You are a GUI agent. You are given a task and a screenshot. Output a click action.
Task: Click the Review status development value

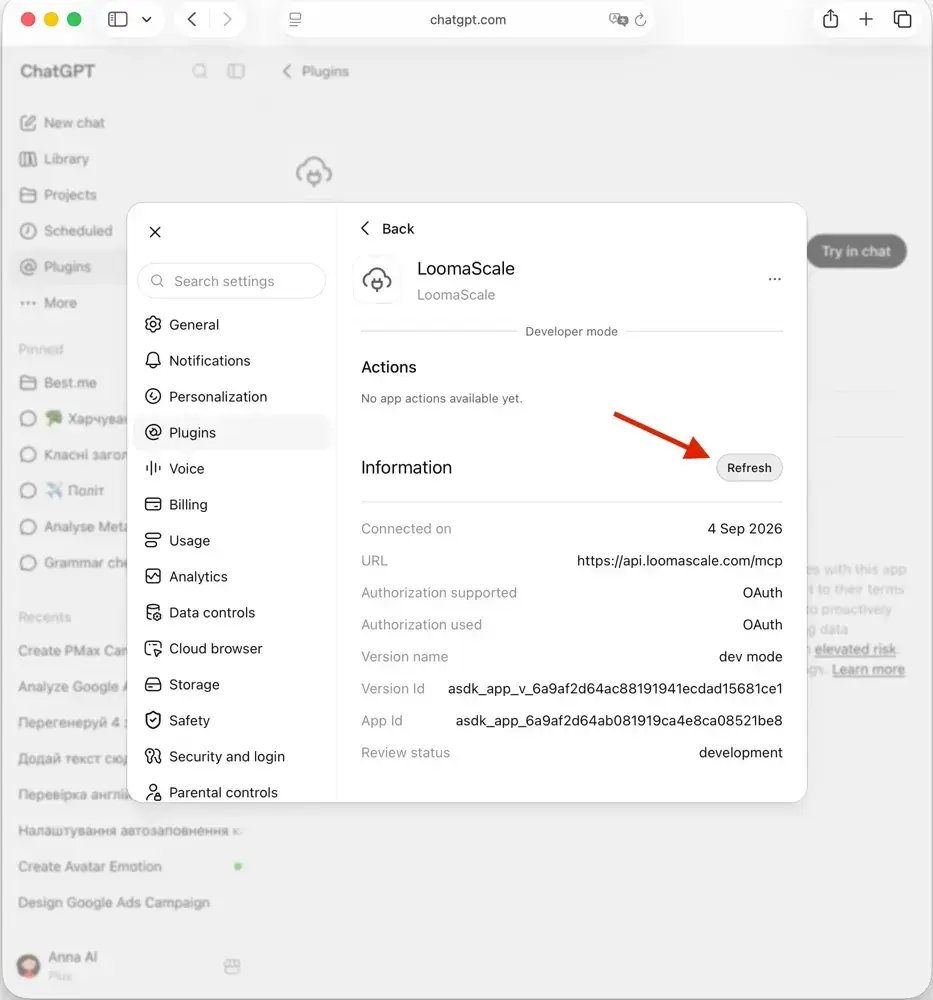coord(740,753)
